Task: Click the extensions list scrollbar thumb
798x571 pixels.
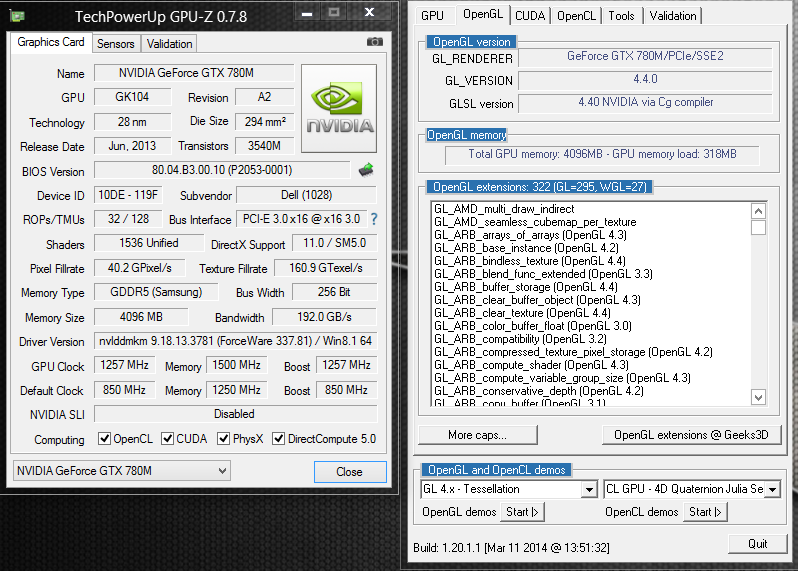Action: tap(758, 227)
